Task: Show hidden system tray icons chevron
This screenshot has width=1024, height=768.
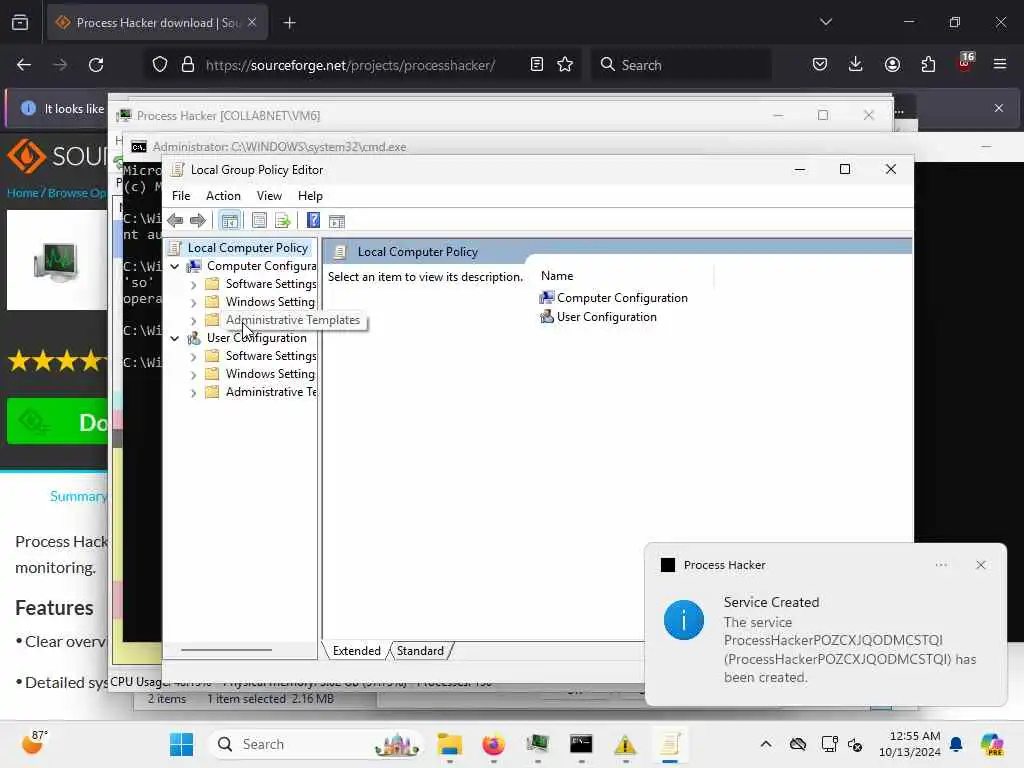Action: 766,744
